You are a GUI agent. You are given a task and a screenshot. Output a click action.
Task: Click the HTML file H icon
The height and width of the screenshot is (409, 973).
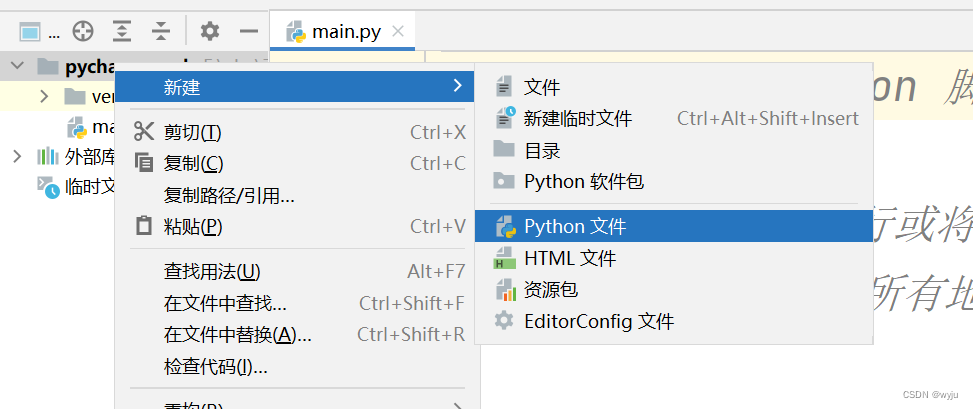(504, 258)
